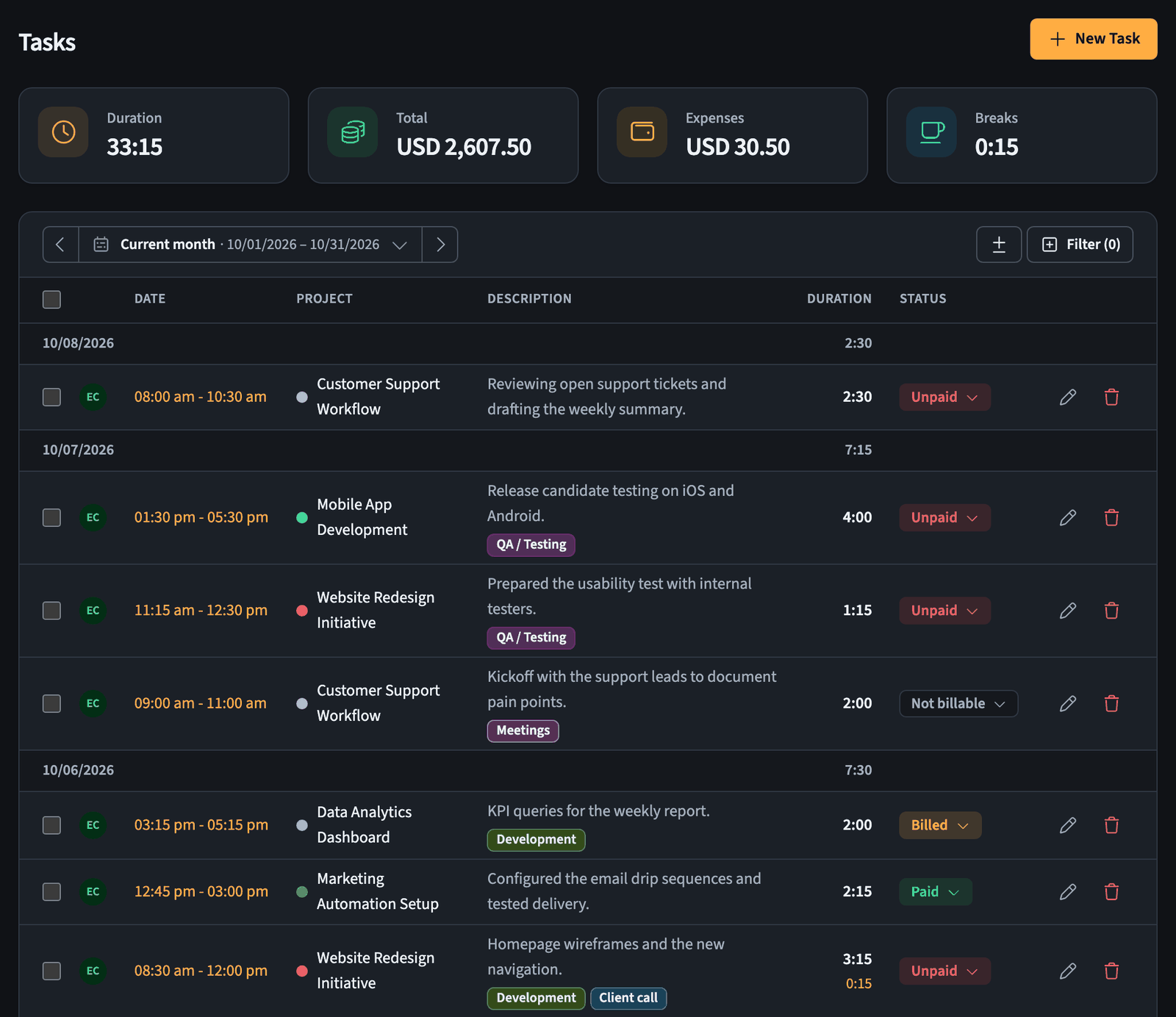This screenshot has height=1017, width=1176.
Task: Edit the 12:45 pm - 03:00 pm task
Action: click(x=1068, y=891)
